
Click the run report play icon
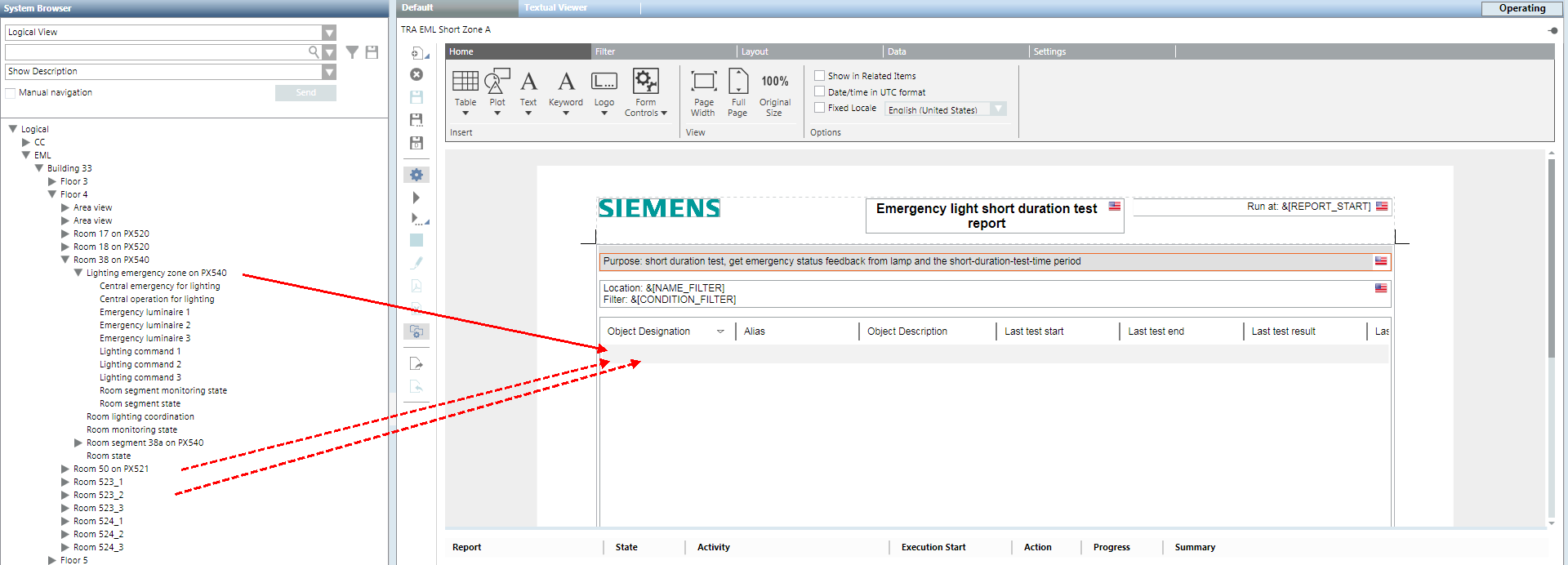pos(416,198)
